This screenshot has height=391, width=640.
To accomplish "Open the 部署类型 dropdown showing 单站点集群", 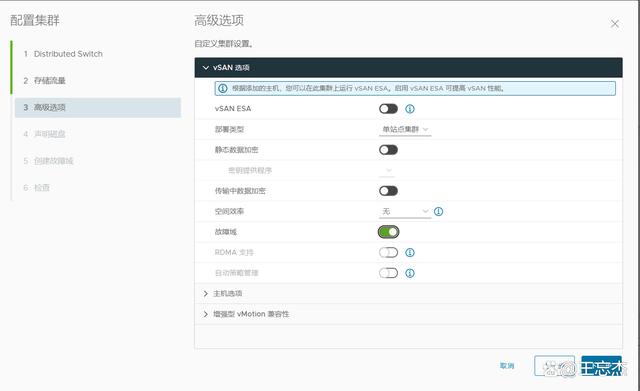I will [x=405, y=129].
